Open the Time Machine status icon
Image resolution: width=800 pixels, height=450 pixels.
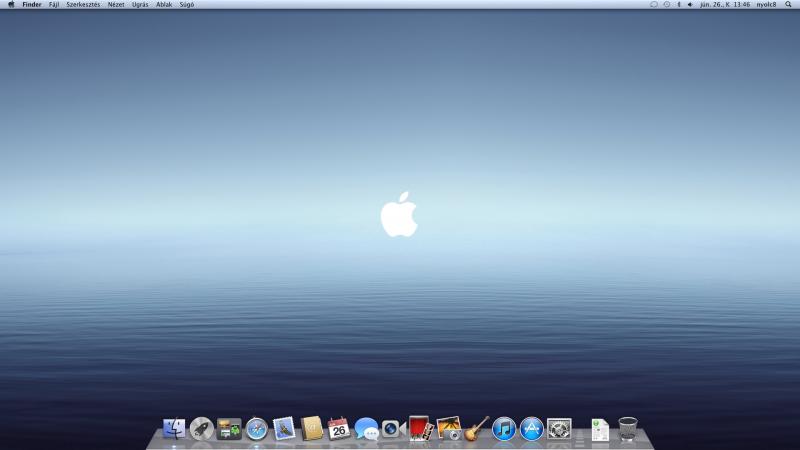[x=667, y=5]
